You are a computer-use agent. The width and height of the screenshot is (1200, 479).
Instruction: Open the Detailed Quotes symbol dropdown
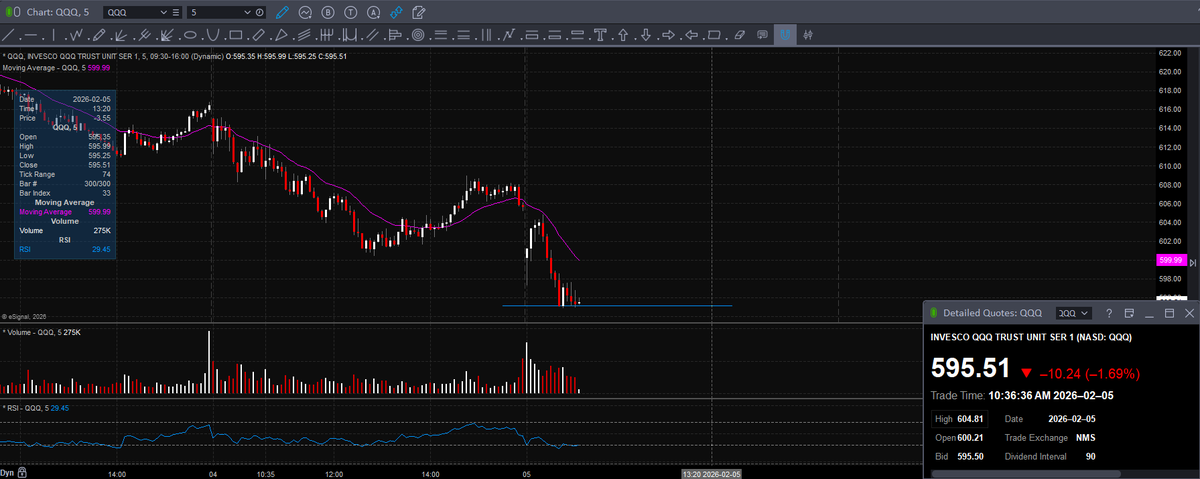[1074, 313]
